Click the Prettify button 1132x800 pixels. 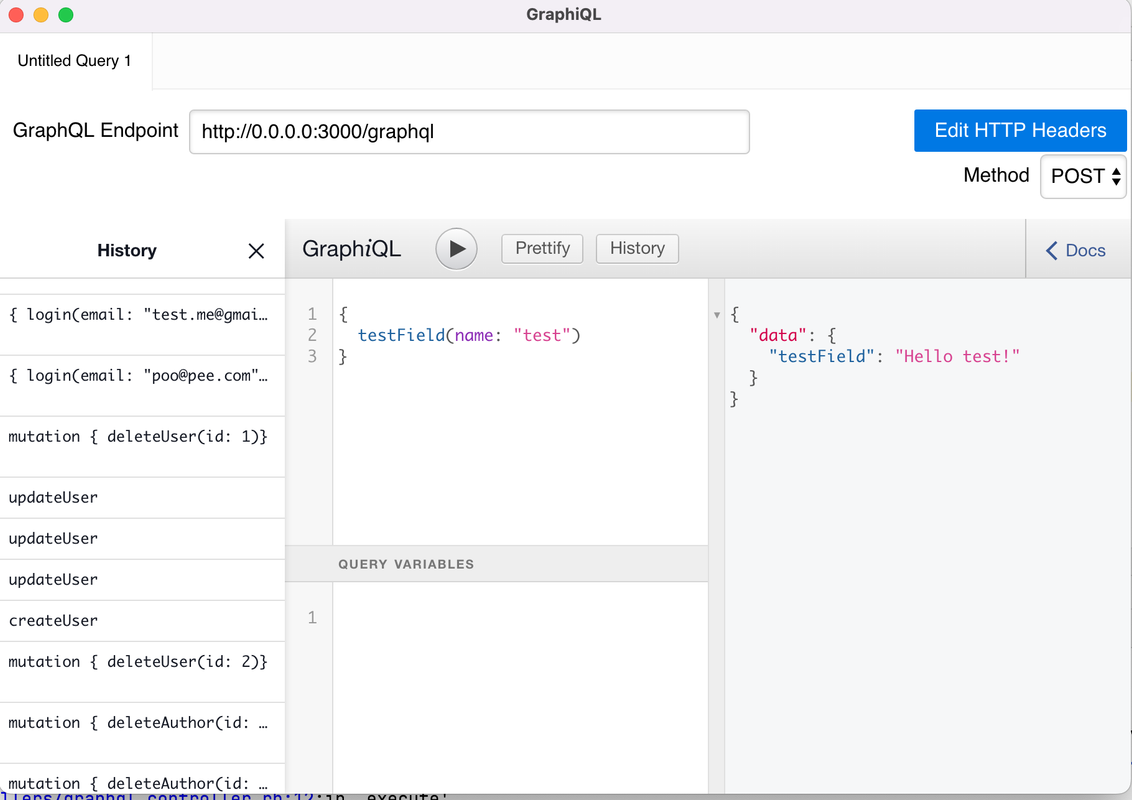(542, 248)
